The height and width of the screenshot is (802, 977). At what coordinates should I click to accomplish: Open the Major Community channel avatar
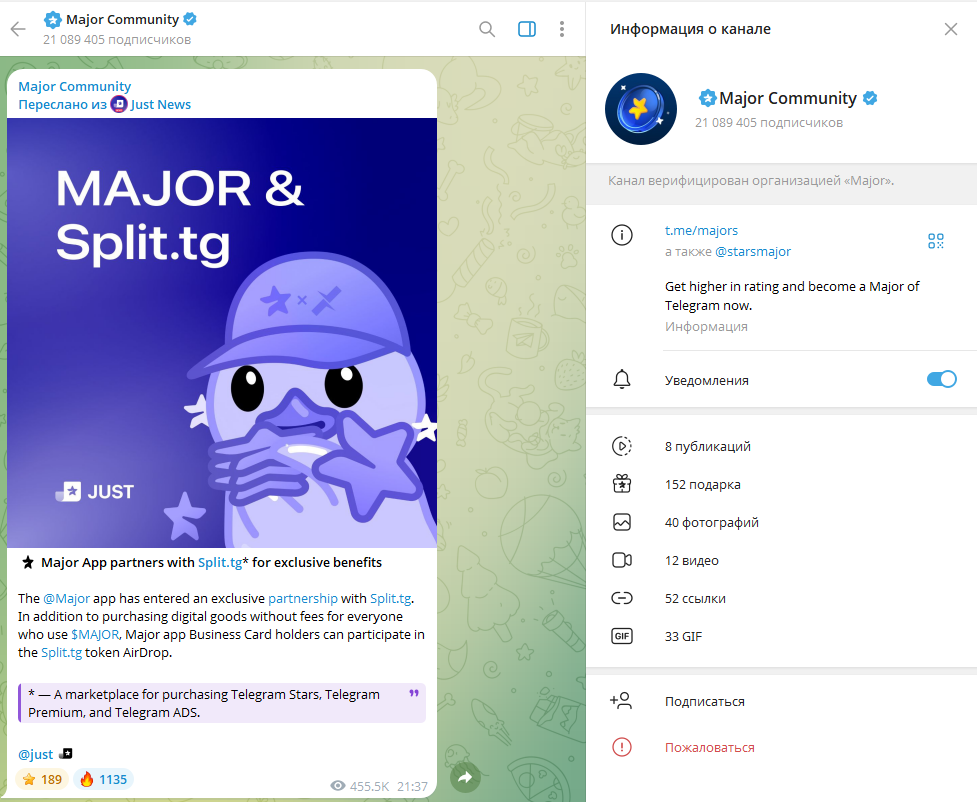pyautogui.click(x=641, y=109)
